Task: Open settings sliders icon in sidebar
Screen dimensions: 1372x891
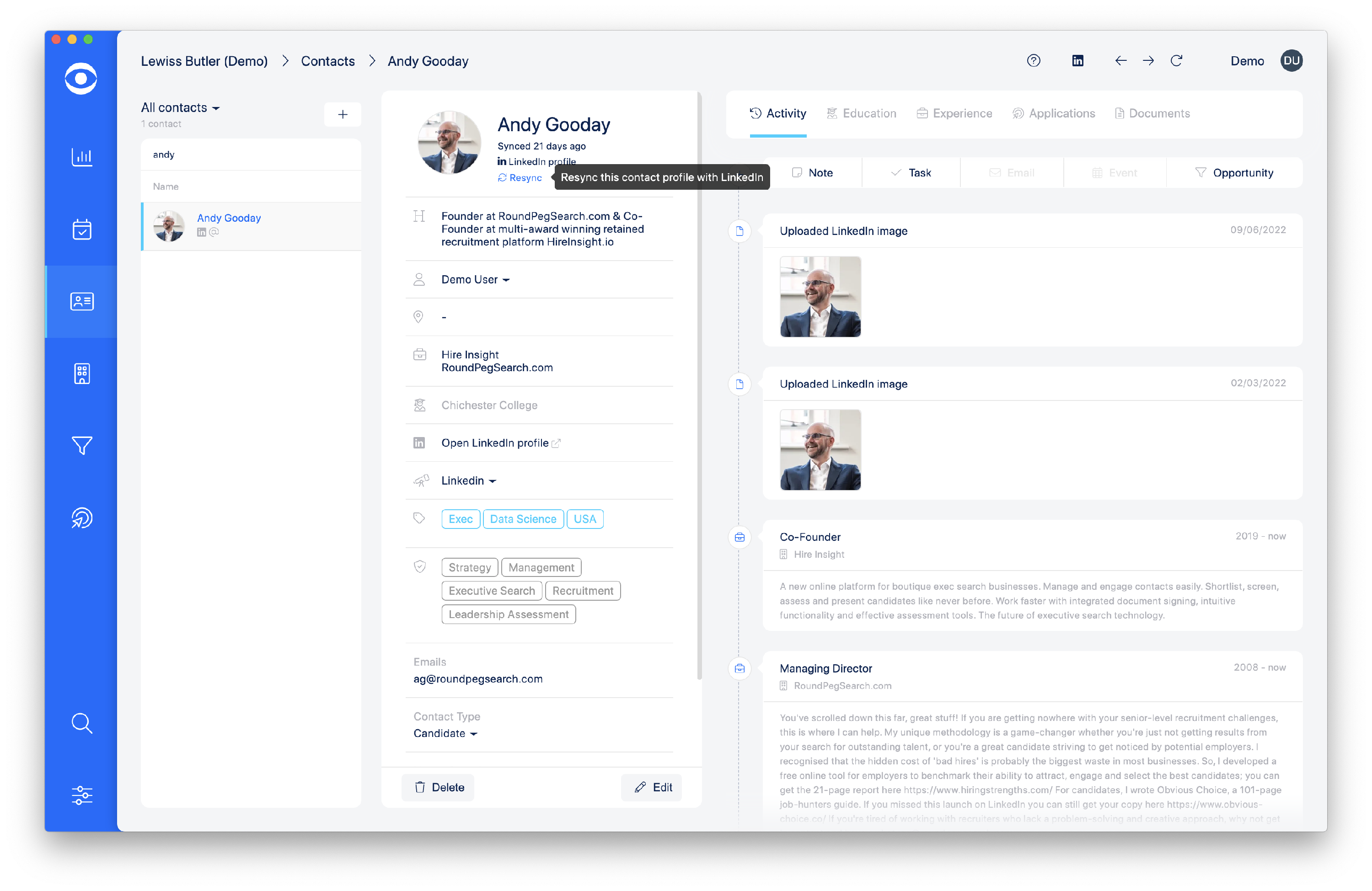Action: point(81,795)
